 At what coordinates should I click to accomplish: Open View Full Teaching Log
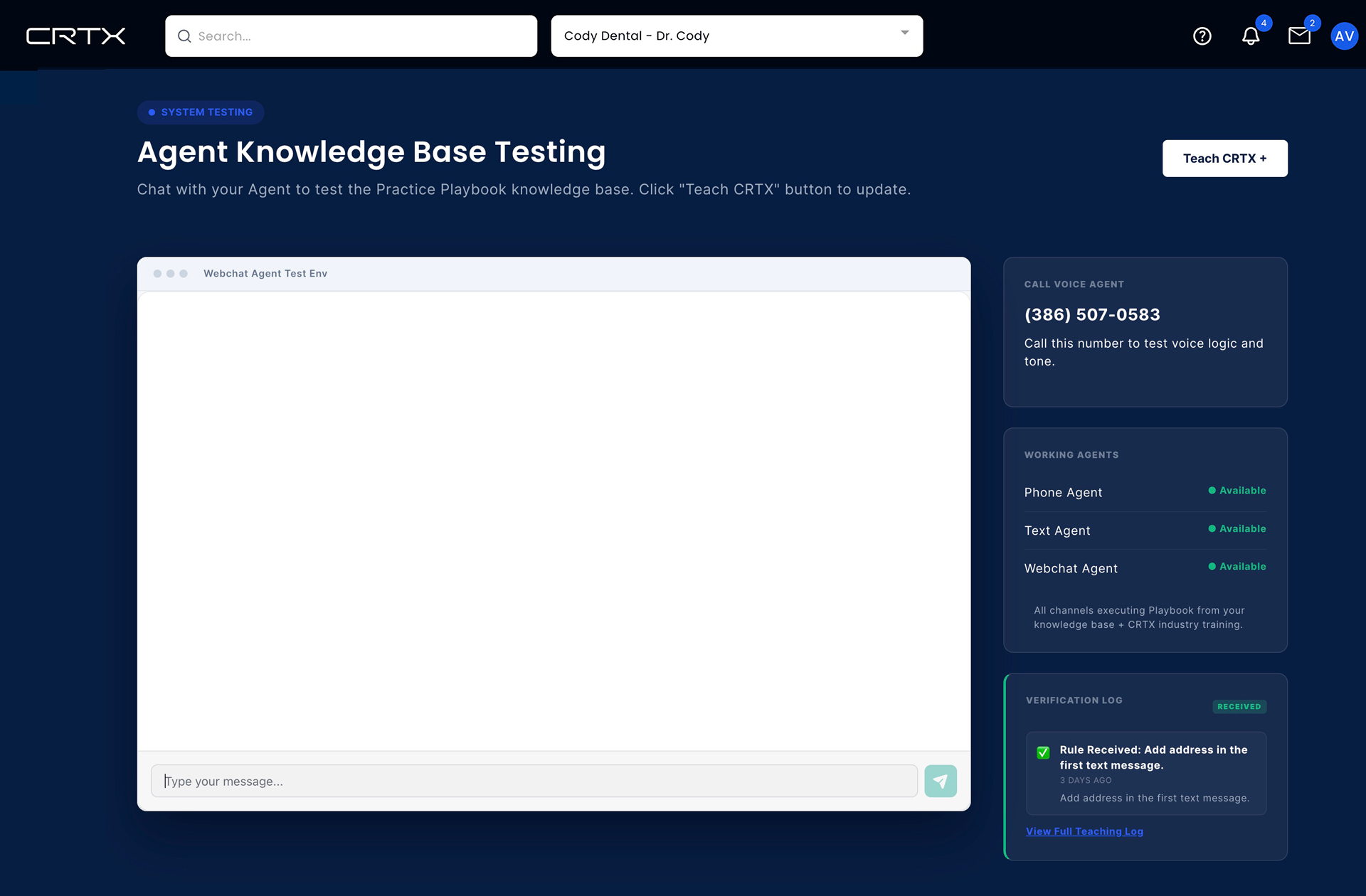[x=1084, y=831]
